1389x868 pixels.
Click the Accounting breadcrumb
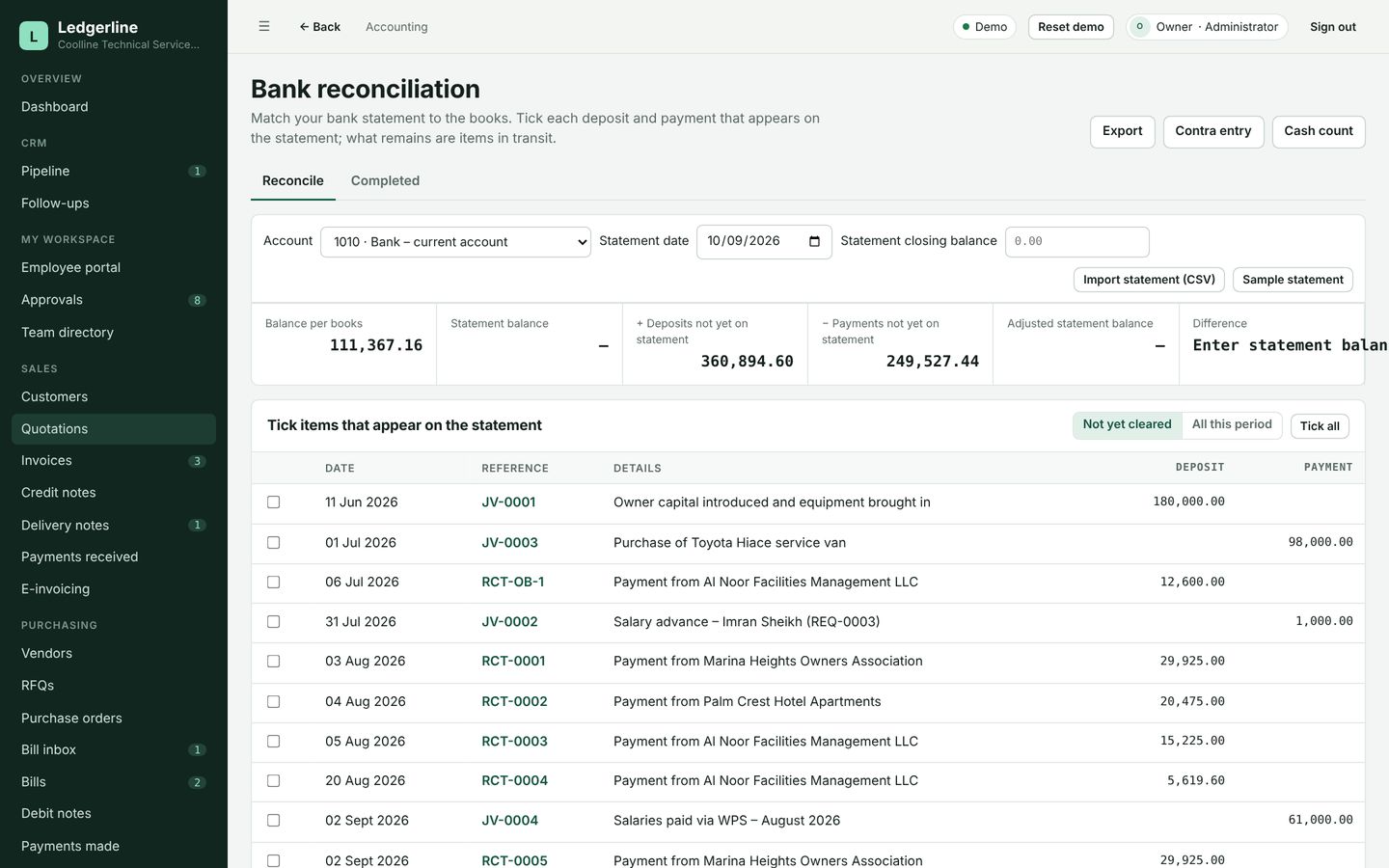pos(396,27)
